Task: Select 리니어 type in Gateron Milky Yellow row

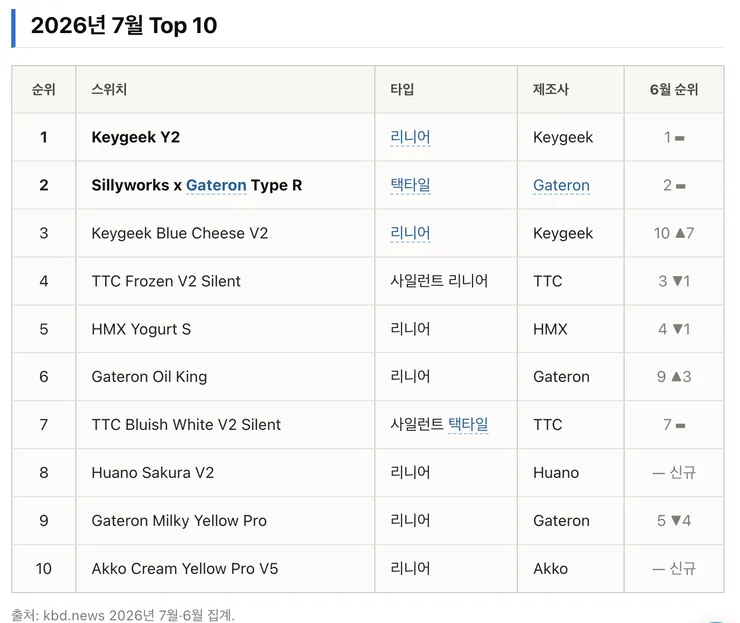Action: coord(410,521)
